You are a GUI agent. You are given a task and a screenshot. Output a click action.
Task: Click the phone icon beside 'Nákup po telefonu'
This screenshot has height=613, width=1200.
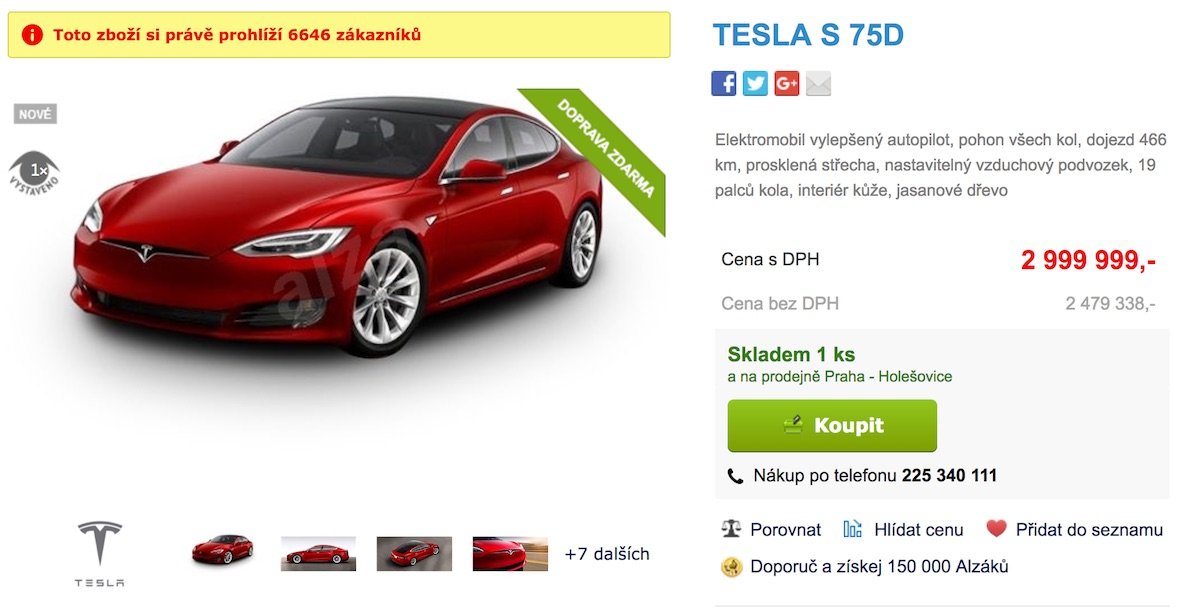(x=735, y=476)
